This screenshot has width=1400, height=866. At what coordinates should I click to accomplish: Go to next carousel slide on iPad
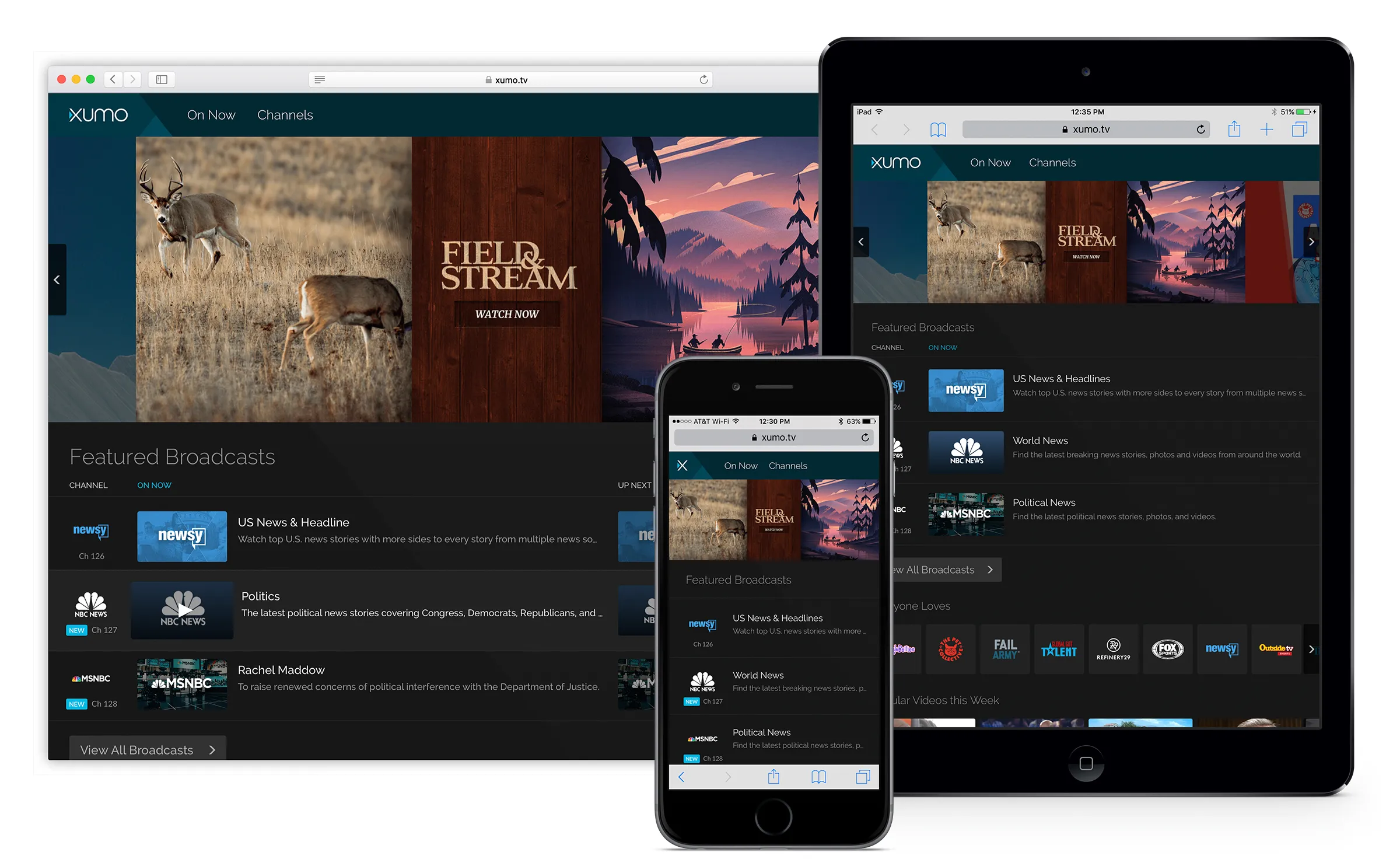1311,242
